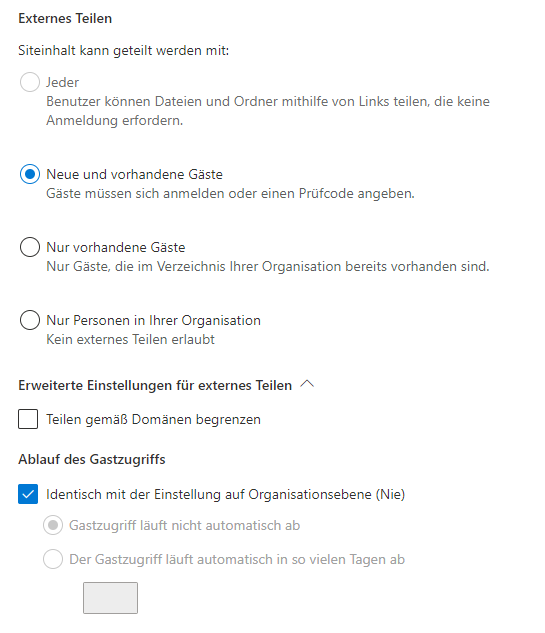Enable the "Teilen gemäß Domänen begrenzen" checkbox
This screenshot has width=545, height=633.
click(28, 419)
